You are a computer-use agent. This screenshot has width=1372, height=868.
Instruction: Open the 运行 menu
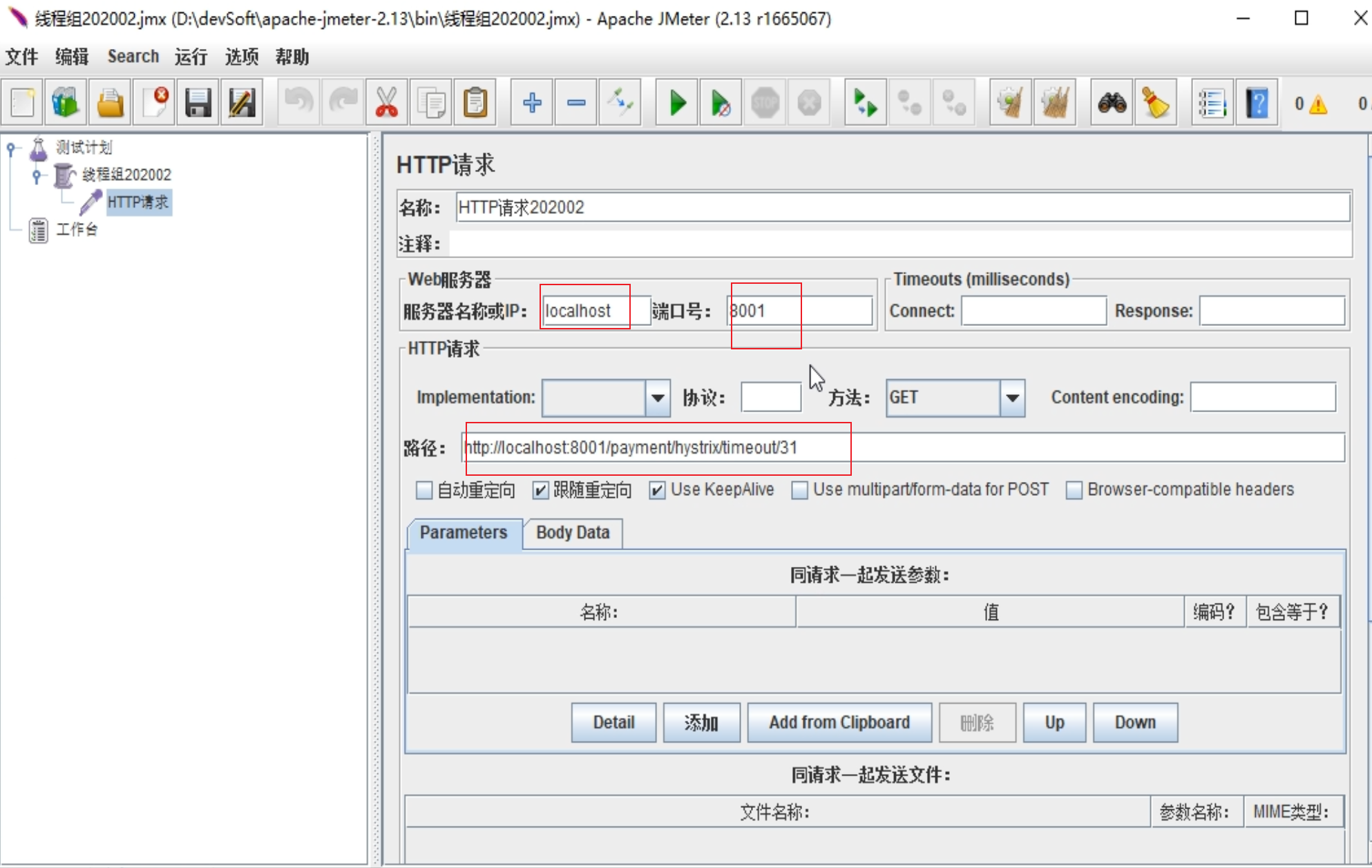(x=191, y=57)
